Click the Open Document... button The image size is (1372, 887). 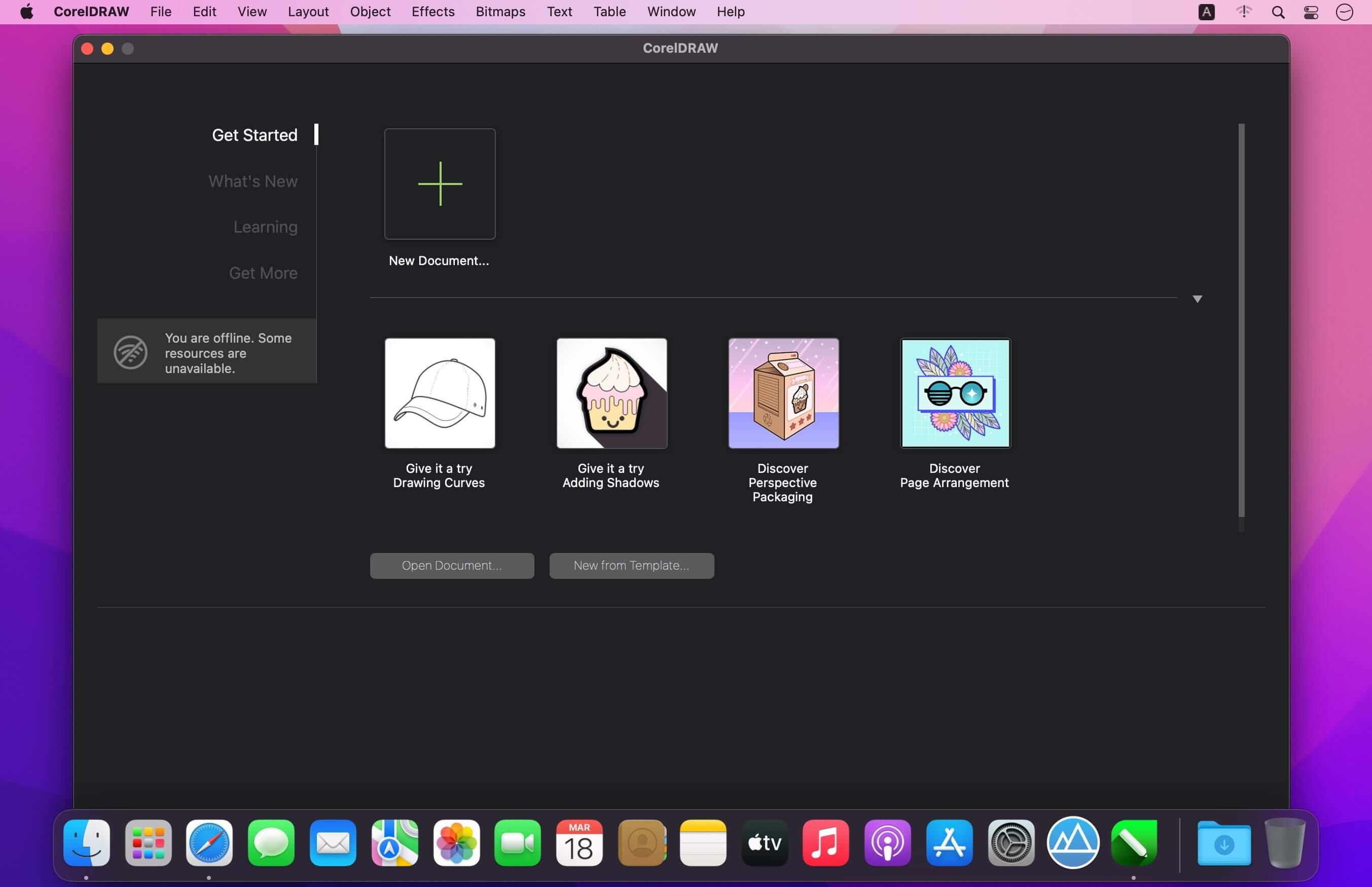452,566
